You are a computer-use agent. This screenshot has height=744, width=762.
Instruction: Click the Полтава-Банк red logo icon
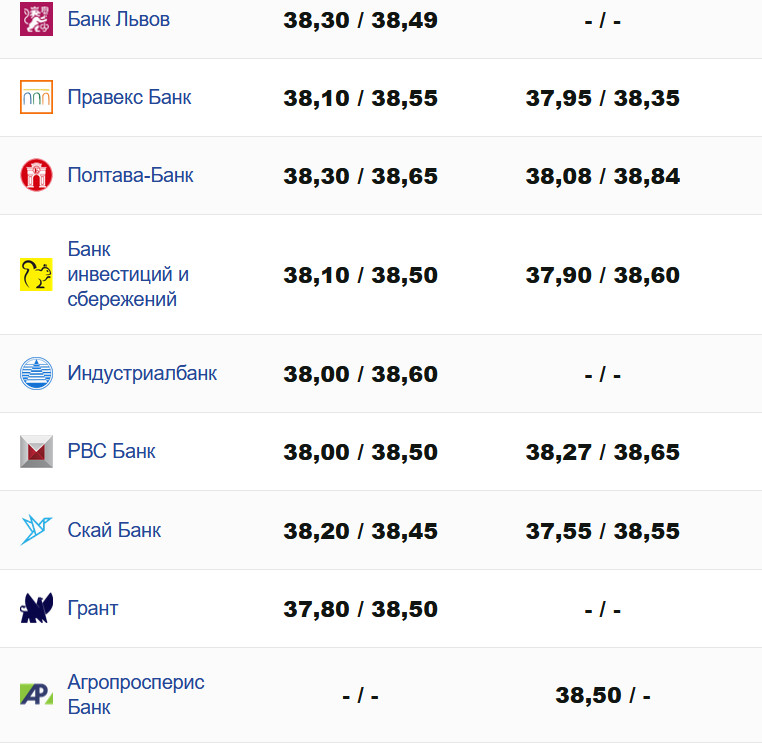coord(36,175)
